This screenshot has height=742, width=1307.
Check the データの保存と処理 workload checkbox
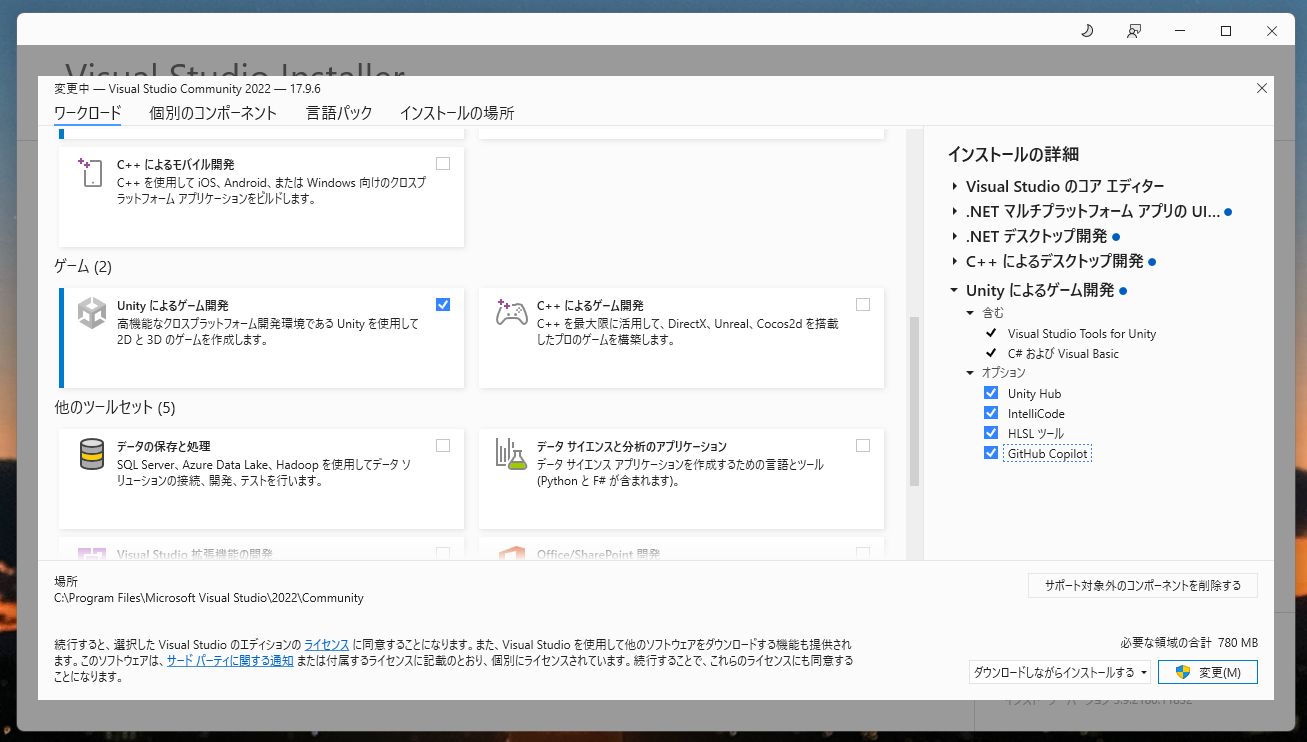pyautogui.click(x=443, y=445)
